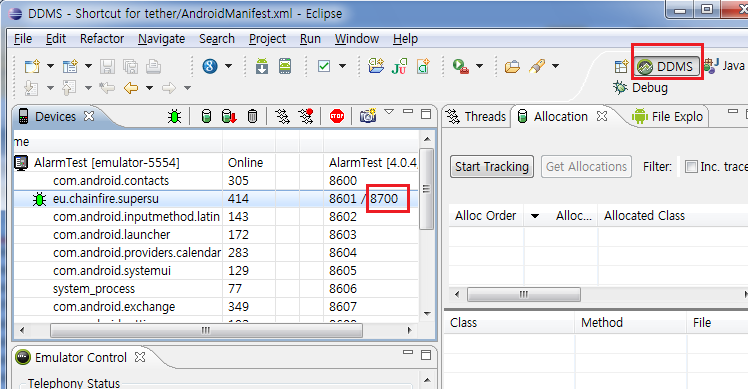The height and width of the screenshot is (389, 748).
Task: Click the Screen Capture camera icon
Action: click(368, 116)
